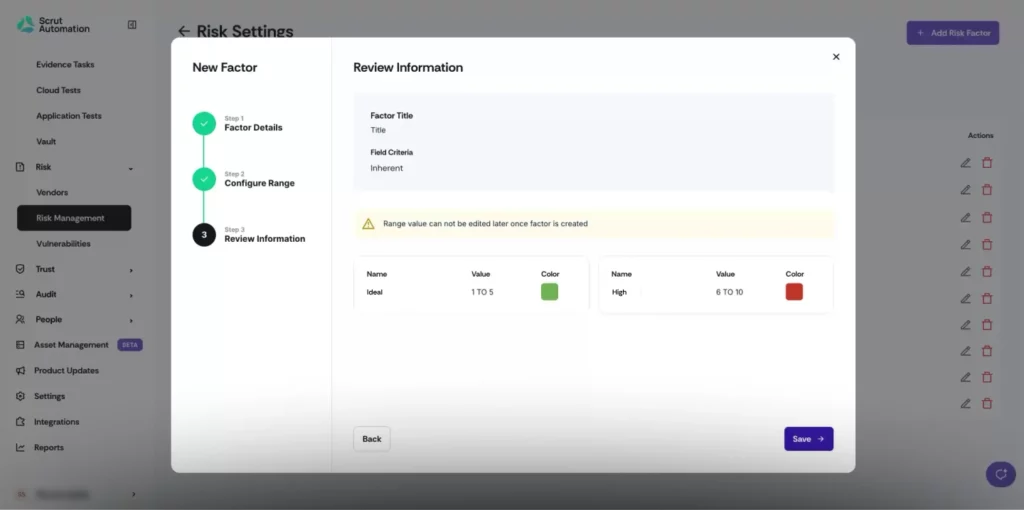The width and height of the screenshot is (1024, 510).
Task: Expand the Trust section chevron
Action: click(x=131, y=270)
